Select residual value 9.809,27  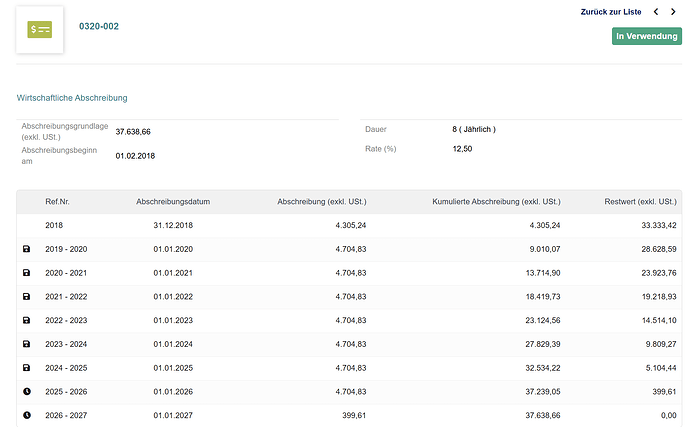pos(661,344)
